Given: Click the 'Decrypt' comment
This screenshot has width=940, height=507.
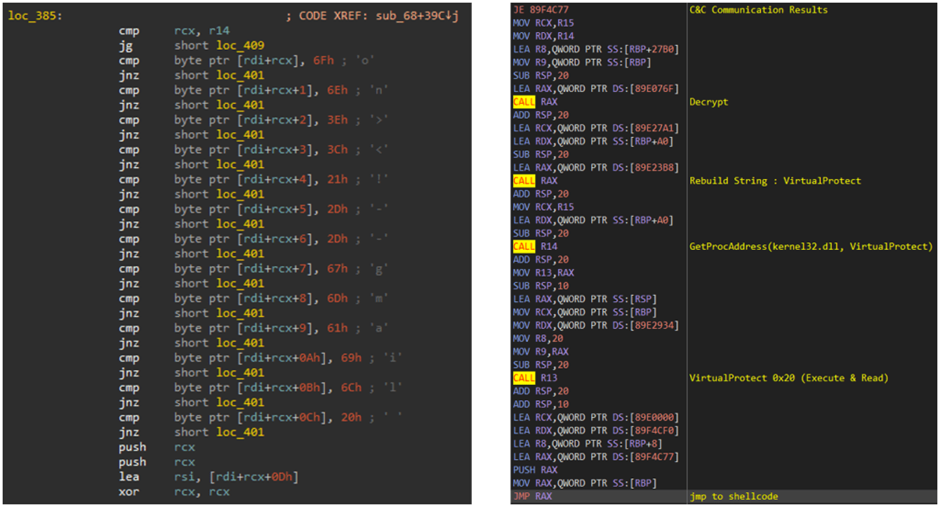Looking at the screenshot, I should [709, 102].
